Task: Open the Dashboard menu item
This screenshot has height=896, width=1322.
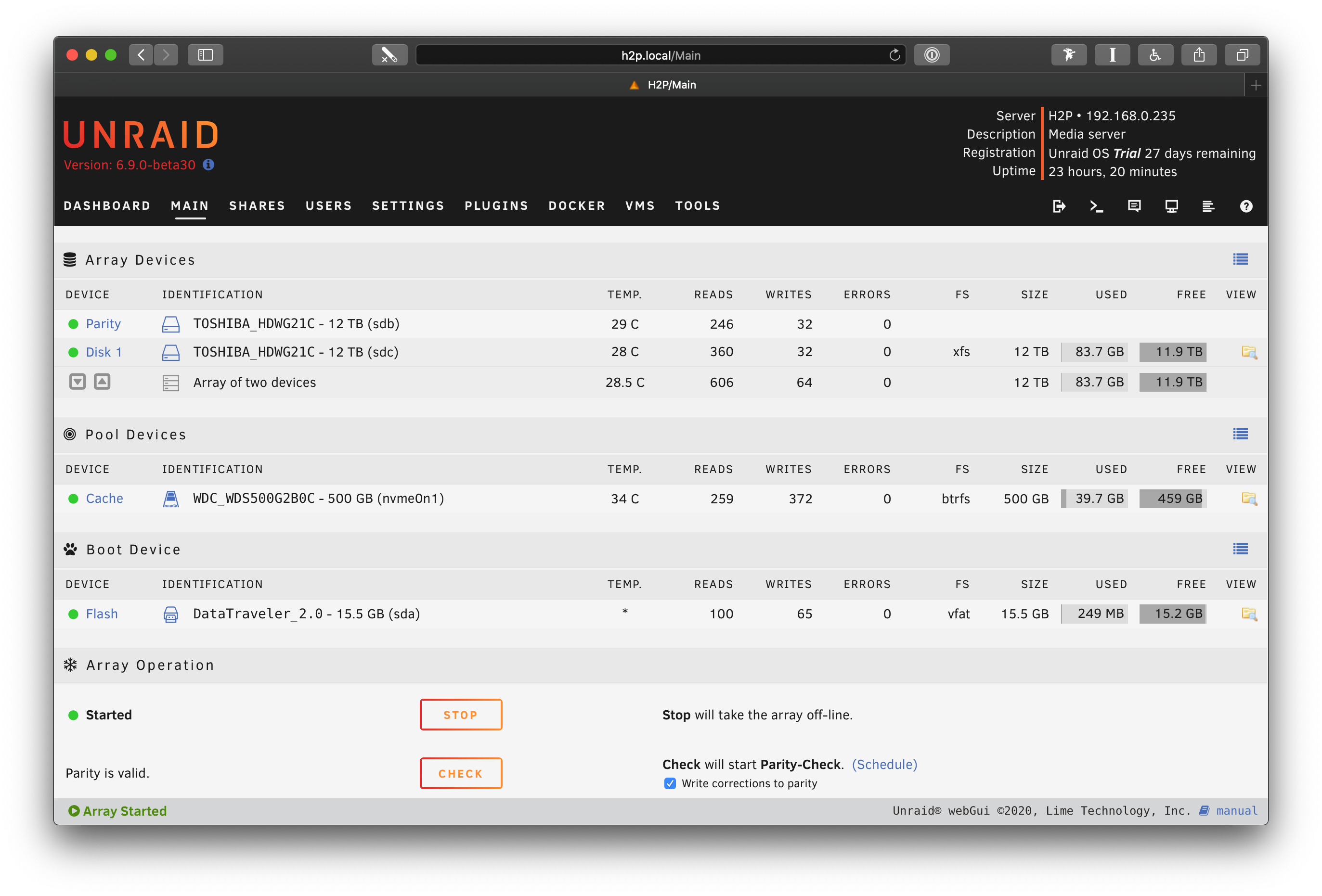Action: [107, 206]
